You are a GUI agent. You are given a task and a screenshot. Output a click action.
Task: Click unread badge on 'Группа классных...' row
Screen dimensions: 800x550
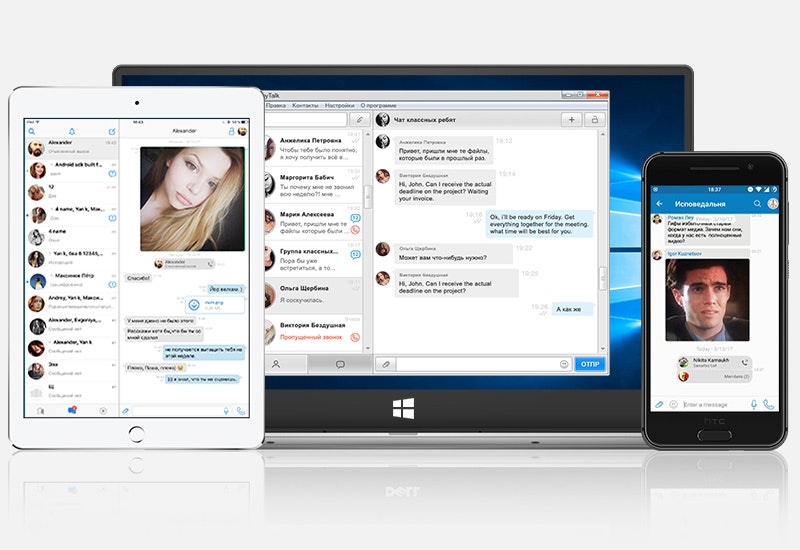356,254
